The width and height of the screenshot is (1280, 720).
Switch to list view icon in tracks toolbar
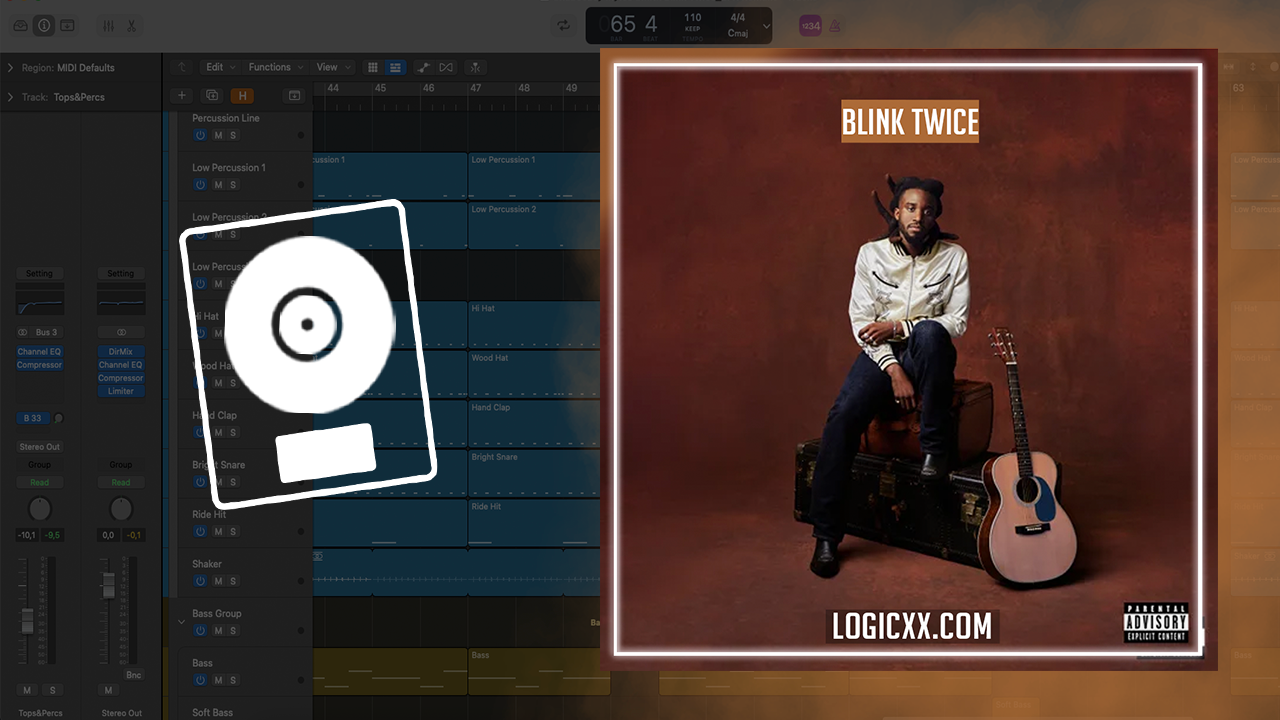pyautogui.click(x=396, y=67)
